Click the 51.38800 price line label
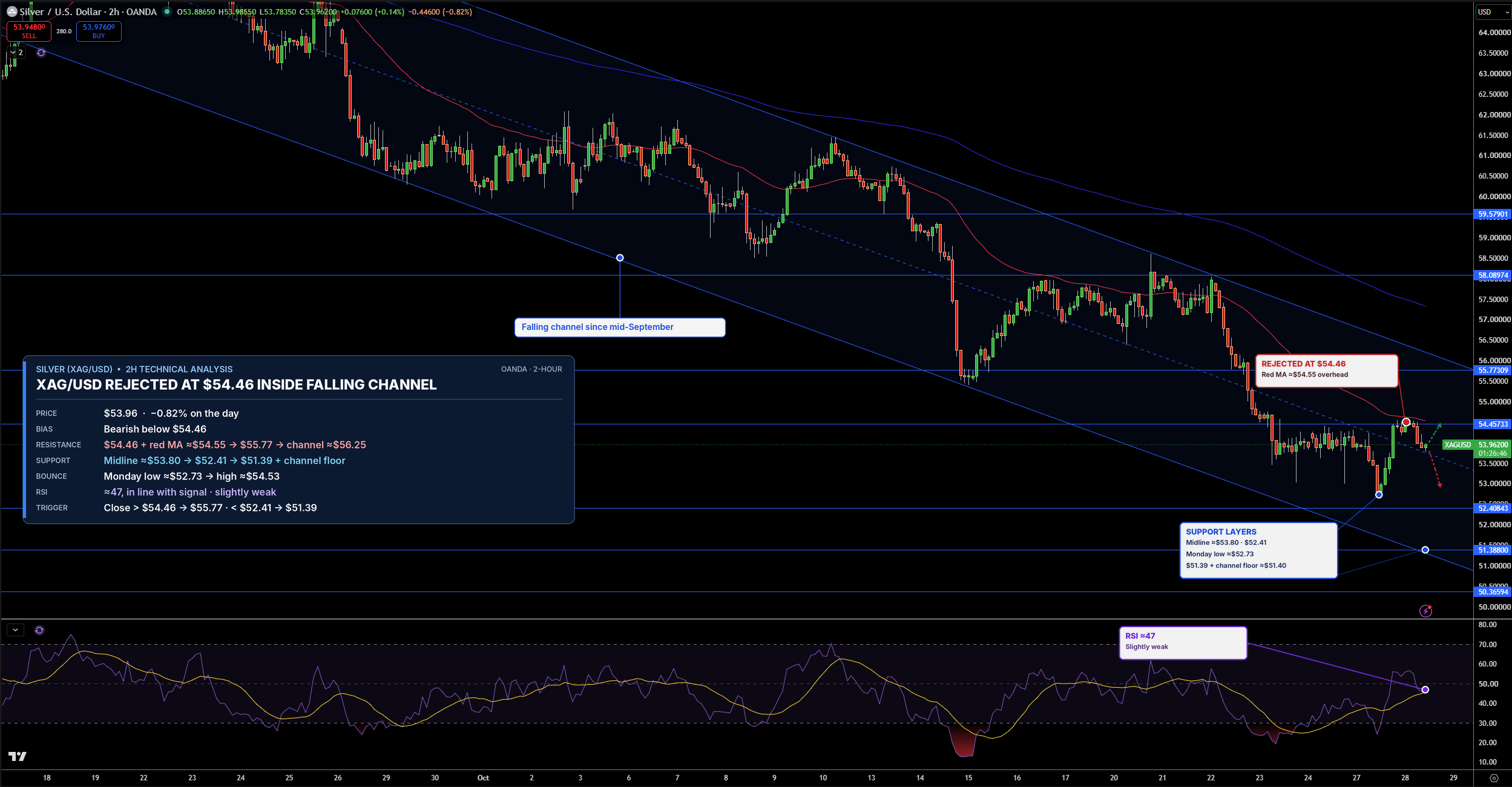This screenshot has width=1512, height=787. pyautogui.click(x=1493, y=550)
